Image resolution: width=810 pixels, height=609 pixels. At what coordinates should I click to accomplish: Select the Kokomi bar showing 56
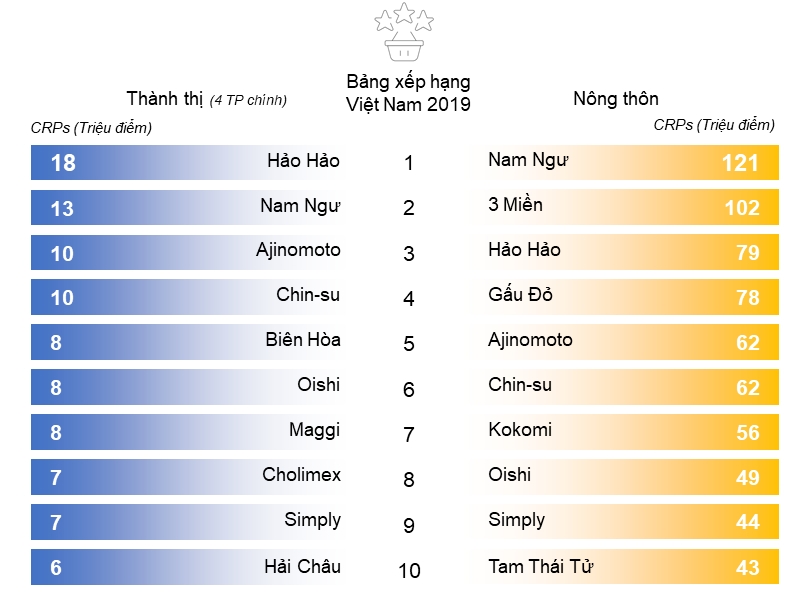[x=631, y=432]
